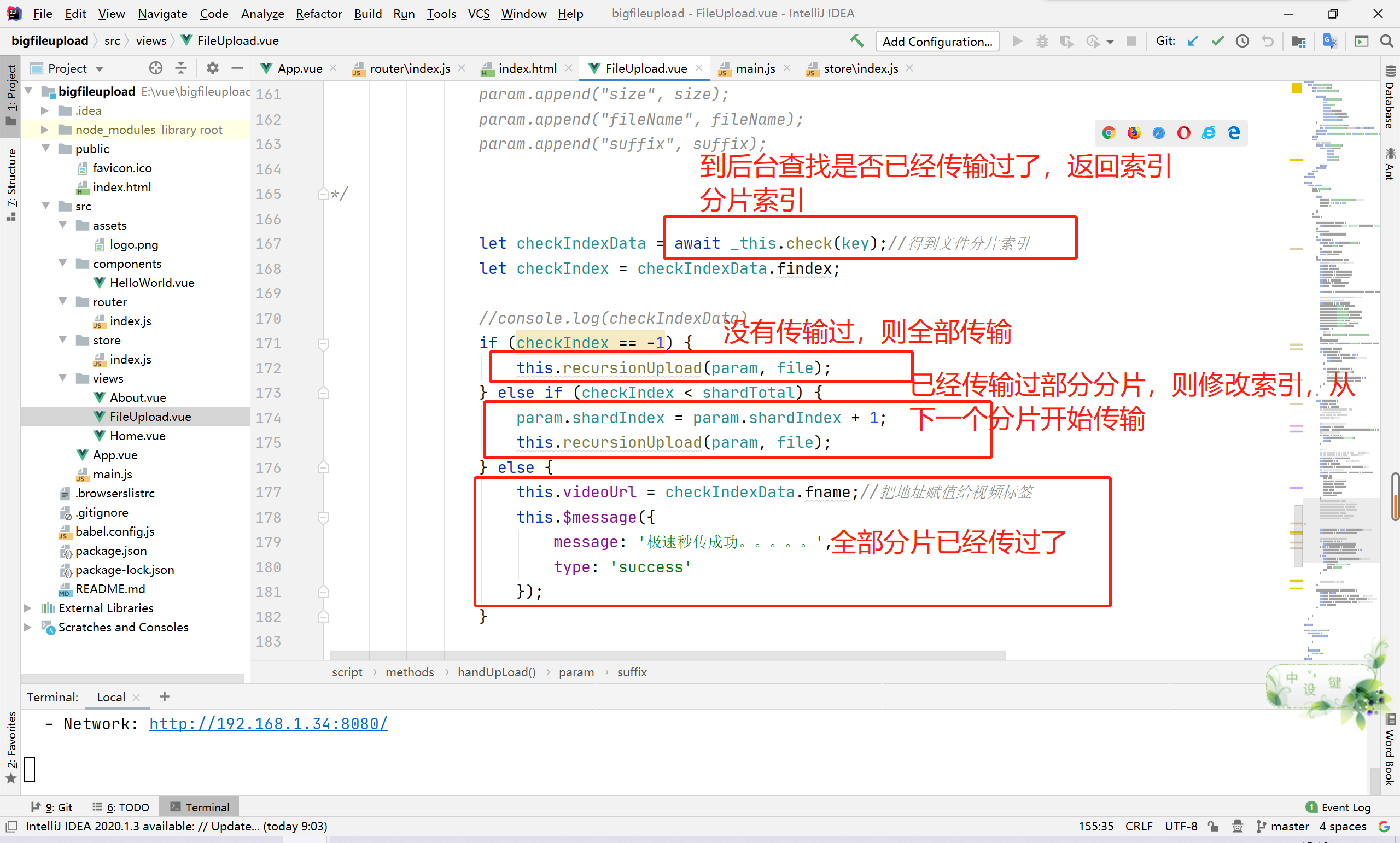Click the editor horizontal scrollbar
Screen dimensions: 1400x843
click(x=668, y=655)
